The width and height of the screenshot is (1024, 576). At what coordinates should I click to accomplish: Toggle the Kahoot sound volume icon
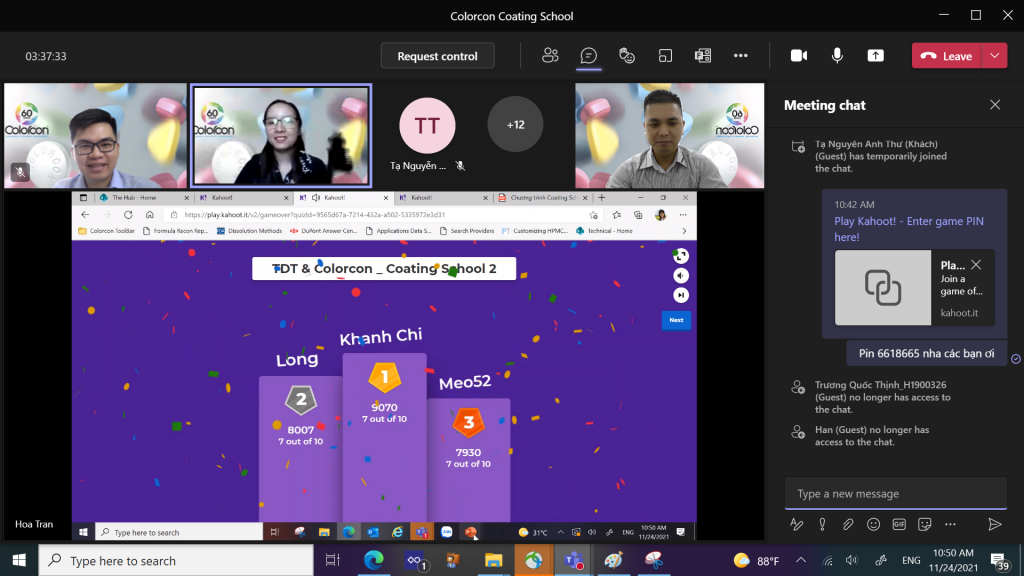coord(680,276)
